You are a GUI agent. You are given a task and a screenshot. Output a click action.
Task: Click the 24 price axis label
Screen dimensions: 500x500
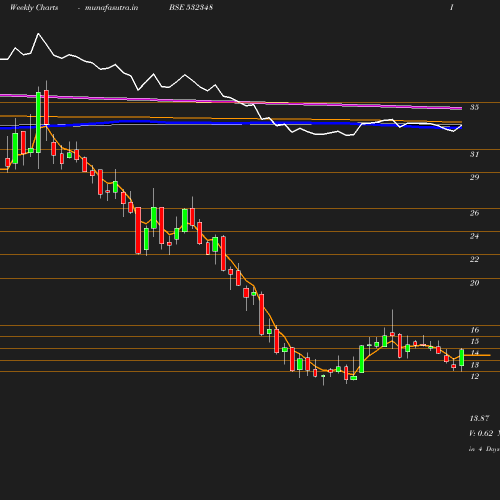click(x=475, y=236)
